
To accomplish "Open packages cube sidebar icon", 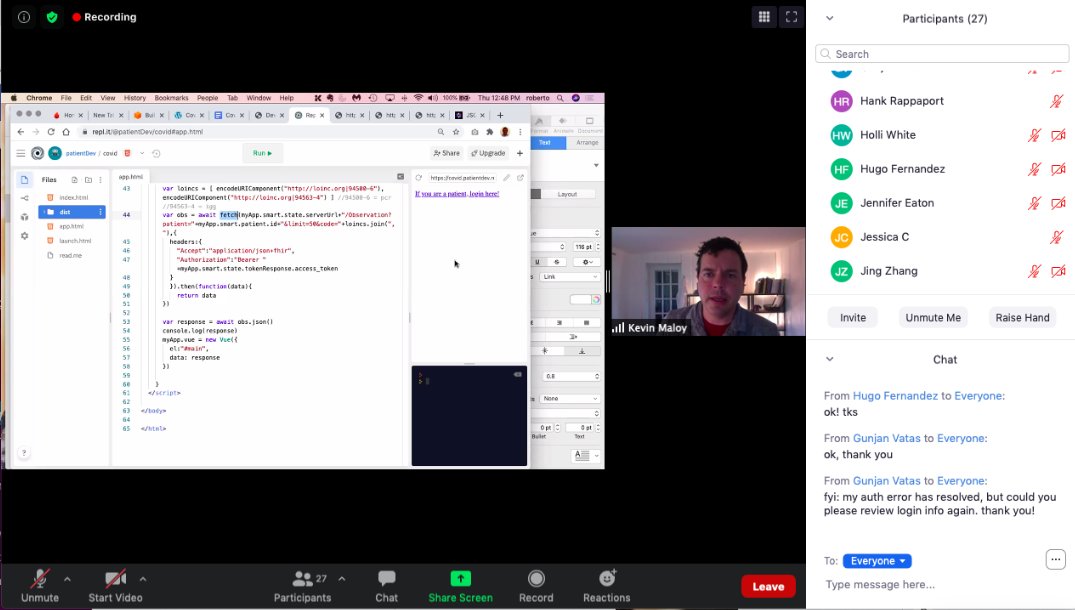I will [25, 217].
